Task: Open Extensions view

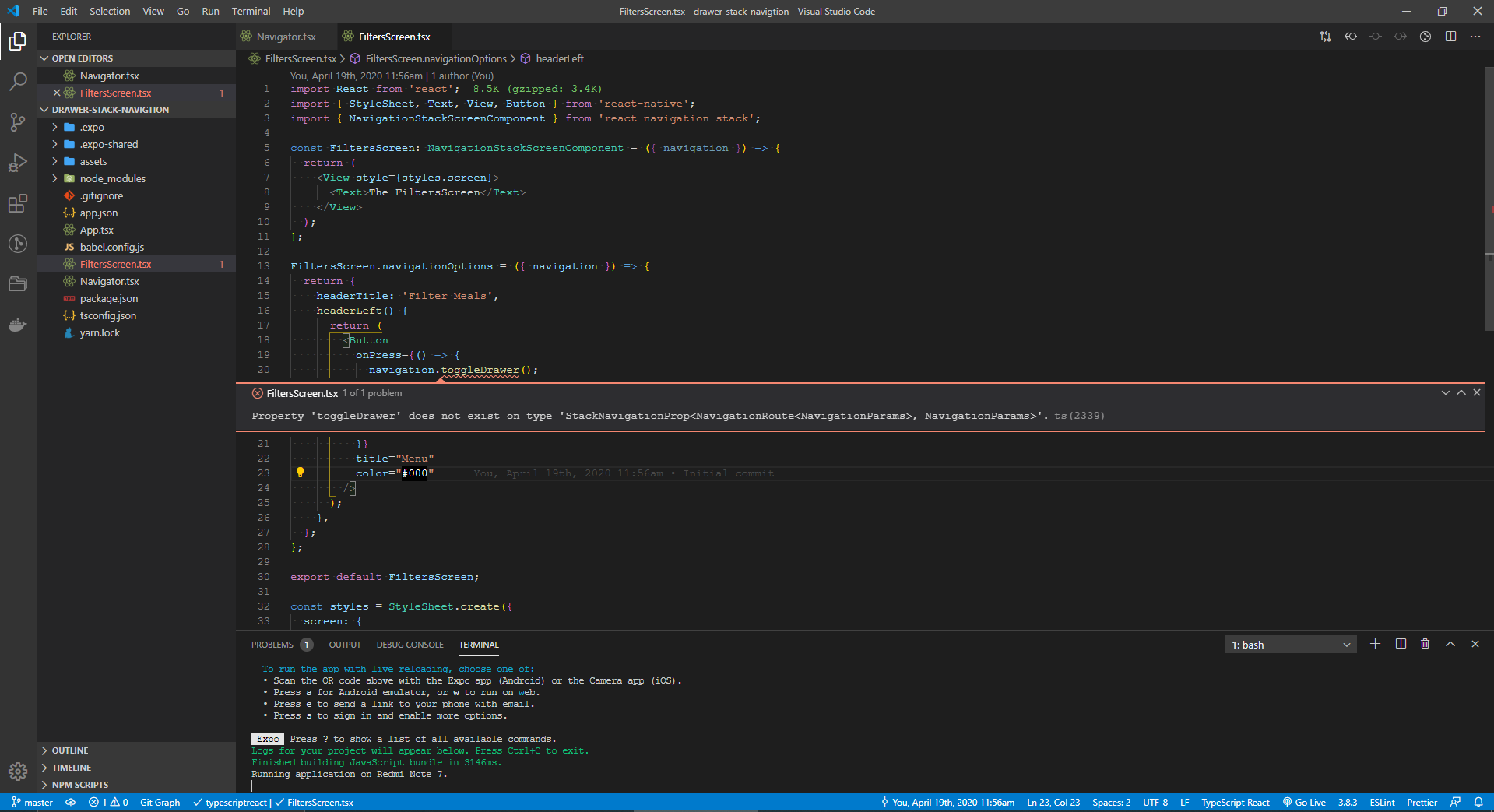Action: pyautogui.click(x=18, y=203)
